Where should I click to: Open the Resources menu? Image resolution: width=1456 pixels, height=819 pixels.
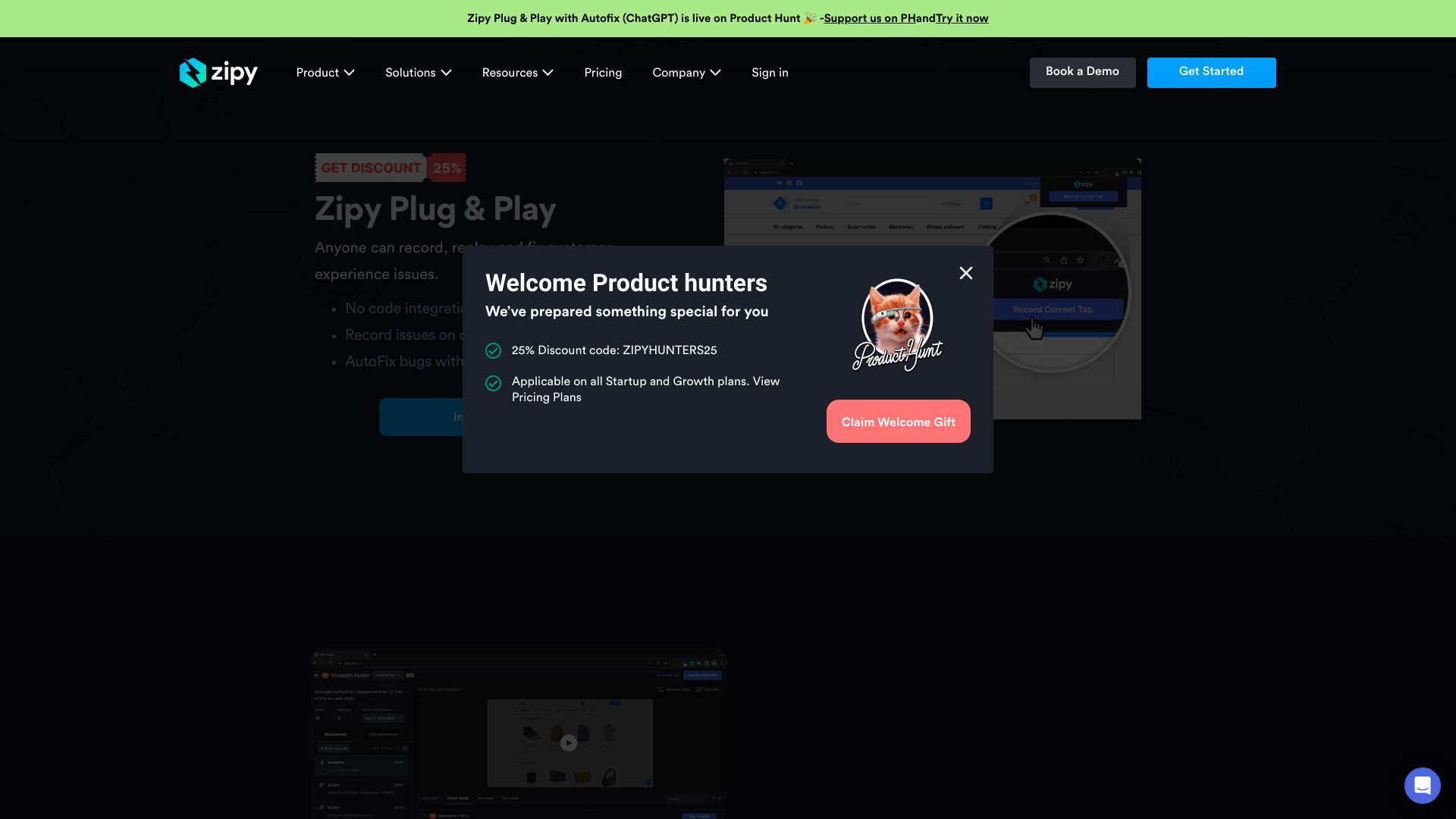coord(518,73)
